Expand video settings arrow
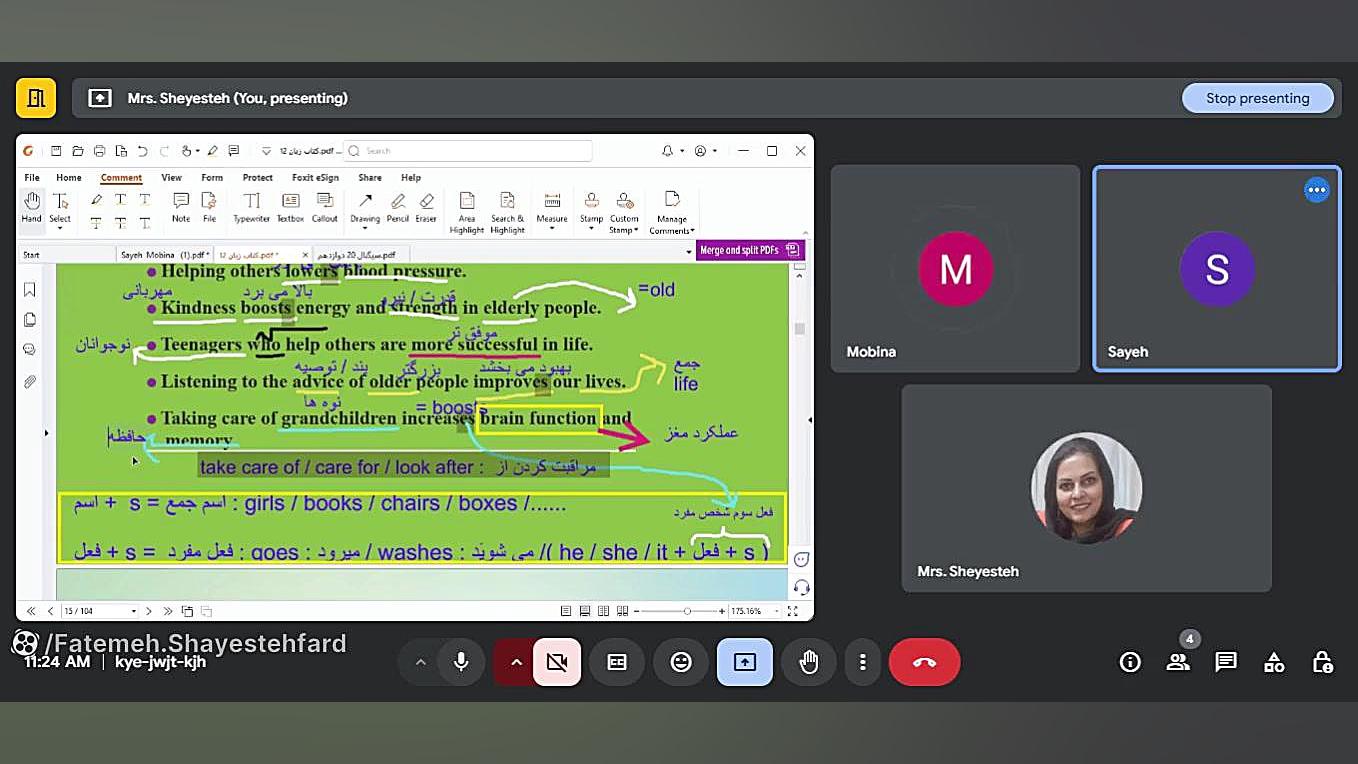The width and height of the screenshot is (1358, 764). 516,662
